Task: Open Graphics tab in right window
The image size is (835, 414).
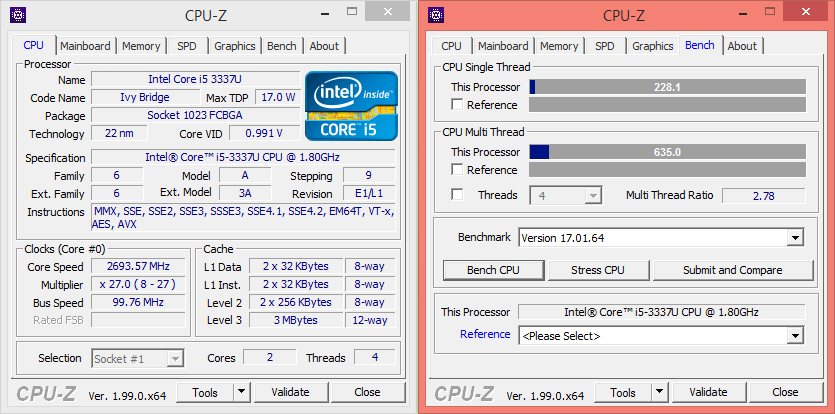Action: tap(653, 46)
